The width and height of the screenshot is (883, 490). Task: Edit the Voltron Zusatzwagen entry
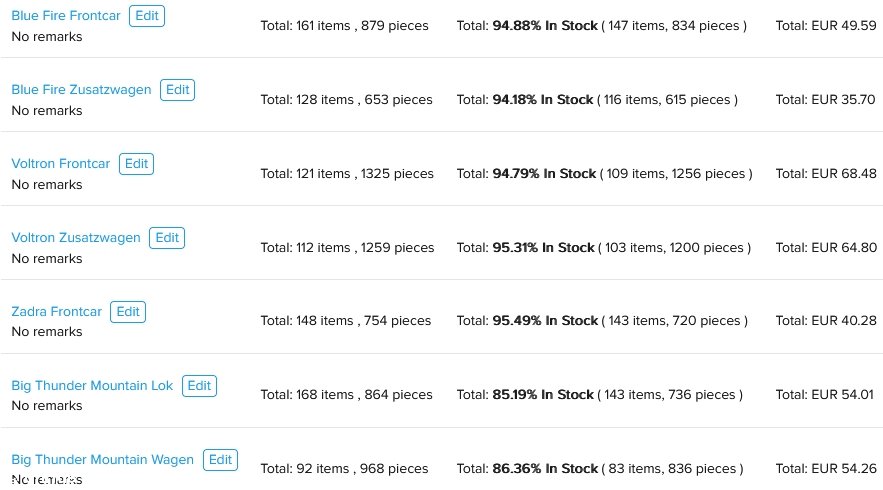click(x=167, y=238)
